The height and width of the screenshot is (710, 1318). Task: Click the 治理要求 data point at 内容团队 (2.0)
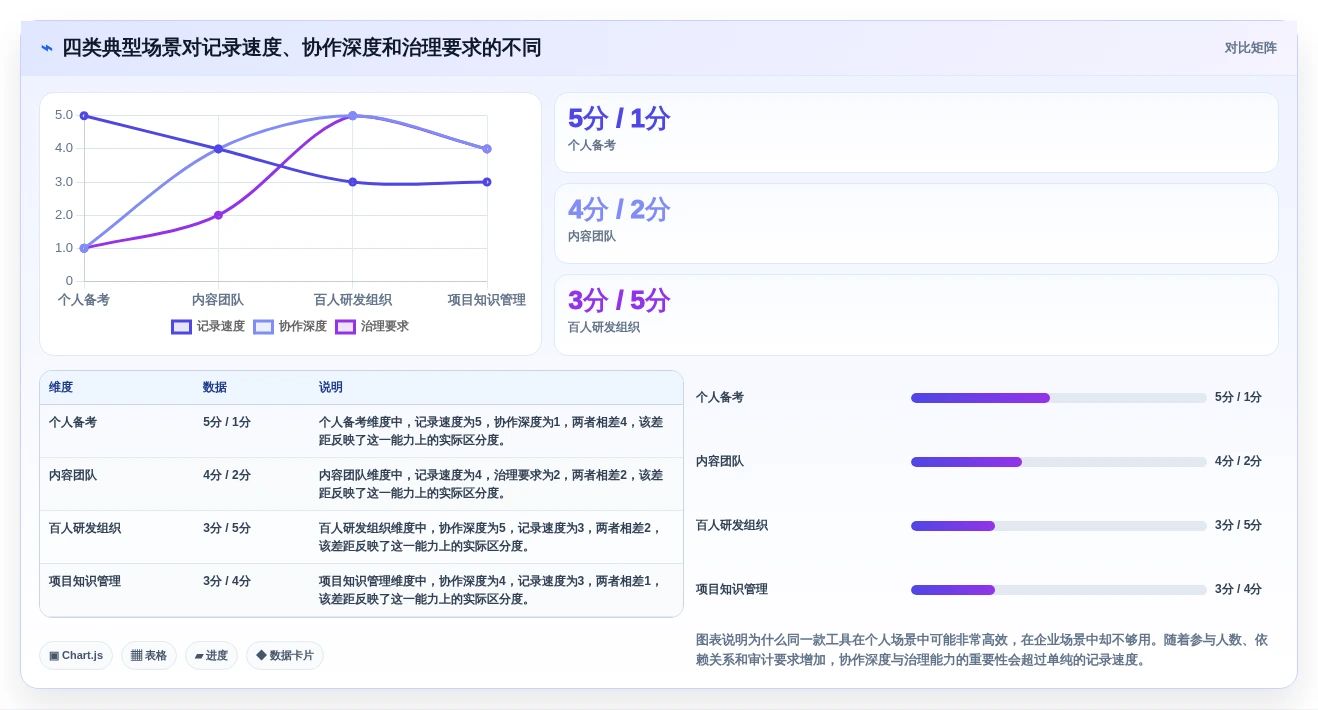pos(218,215)
